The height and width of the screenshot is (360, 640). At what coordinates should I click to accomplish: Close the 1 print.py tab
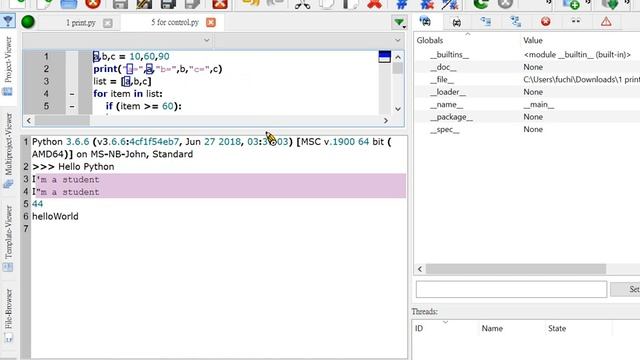coord(107,23)
